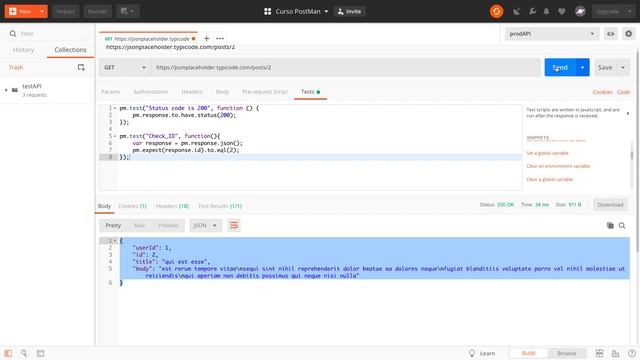The image size is (640, 360).
Task: Copy response to clipboard icon
Action: (x=610, y=225)
